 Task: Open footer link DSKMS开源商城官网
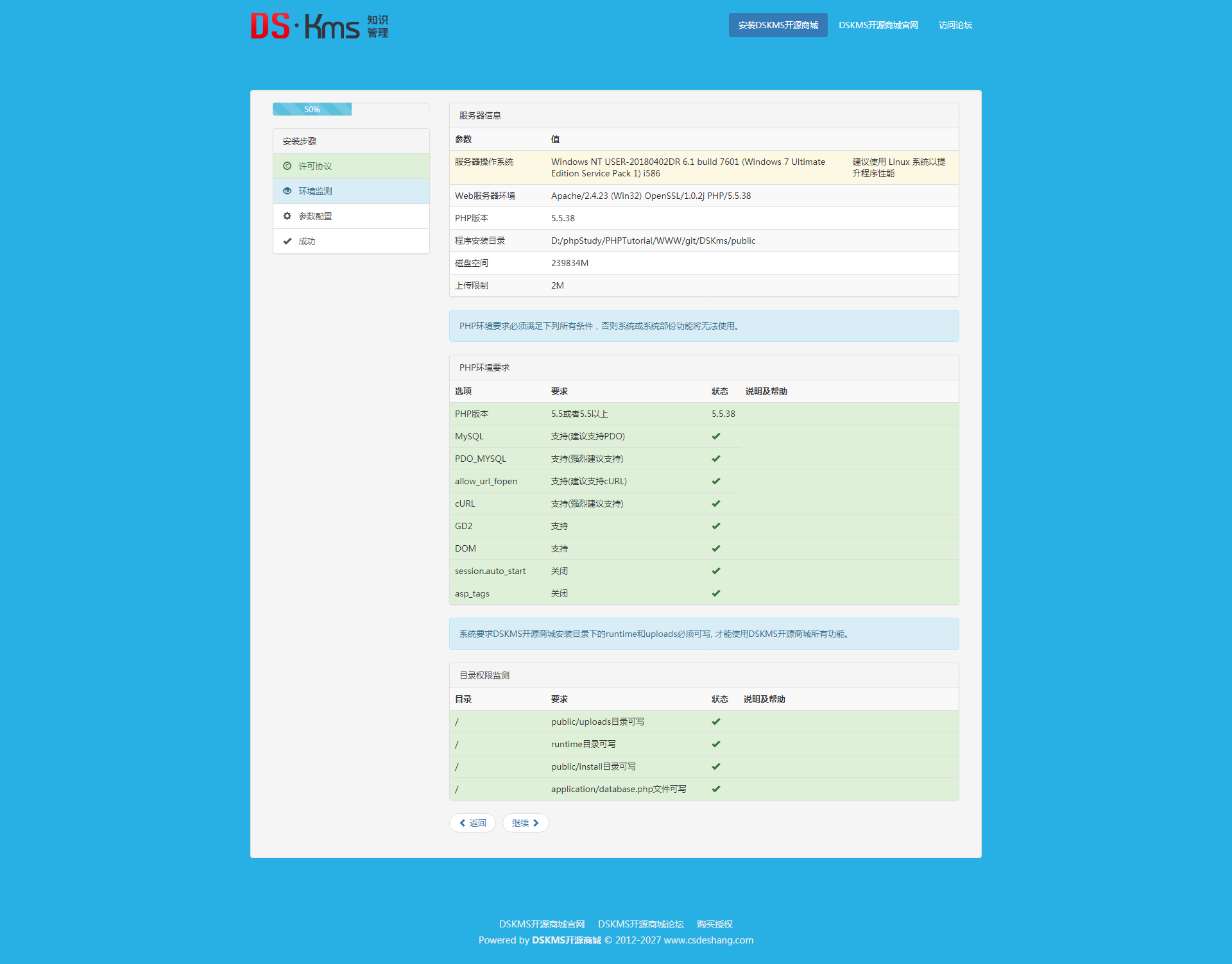tap(542, 924)
